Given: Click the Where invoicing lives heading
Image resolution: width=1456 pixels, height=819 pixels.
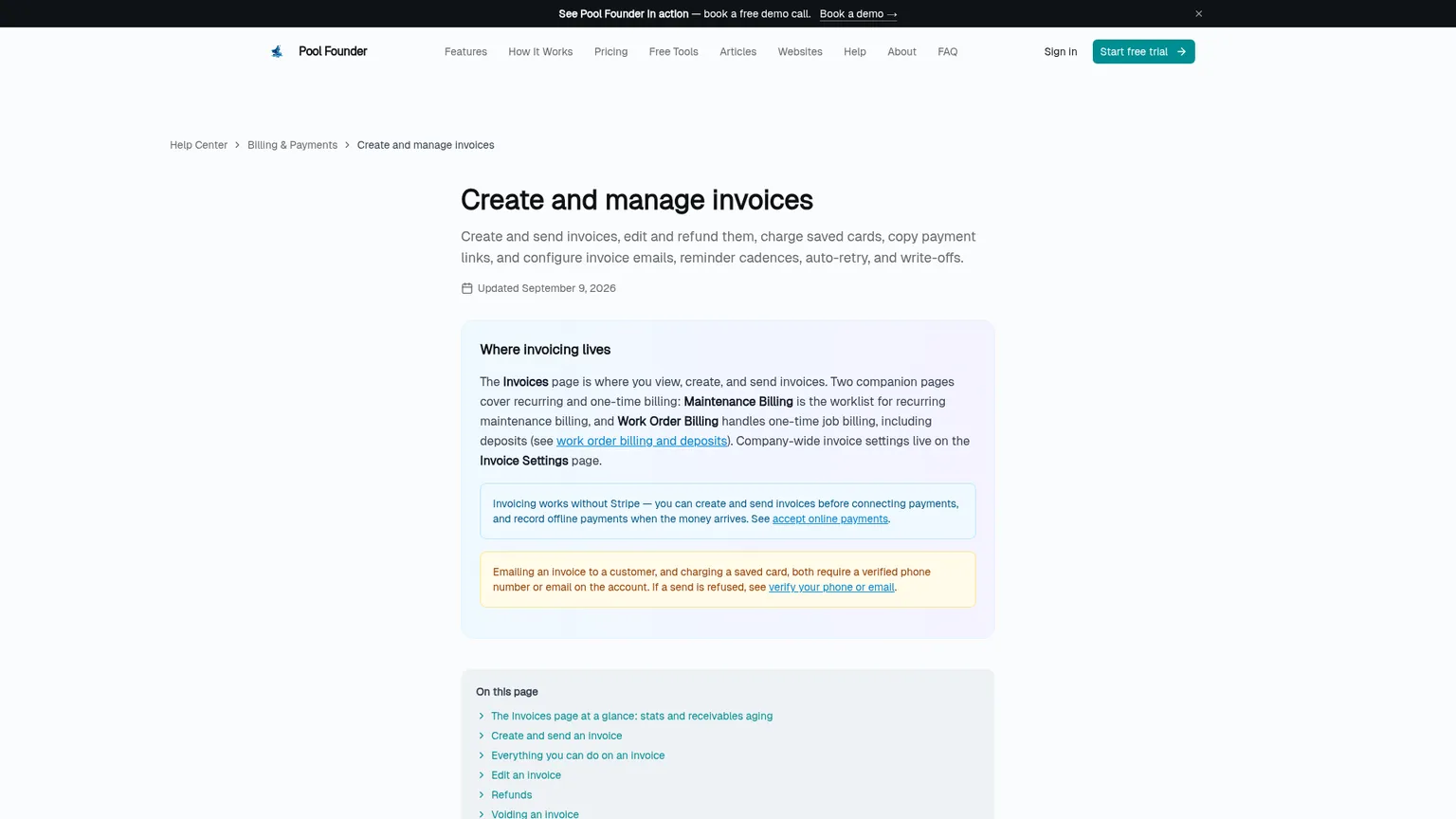Looking at the screenshot, I should [x=545, y=350].
